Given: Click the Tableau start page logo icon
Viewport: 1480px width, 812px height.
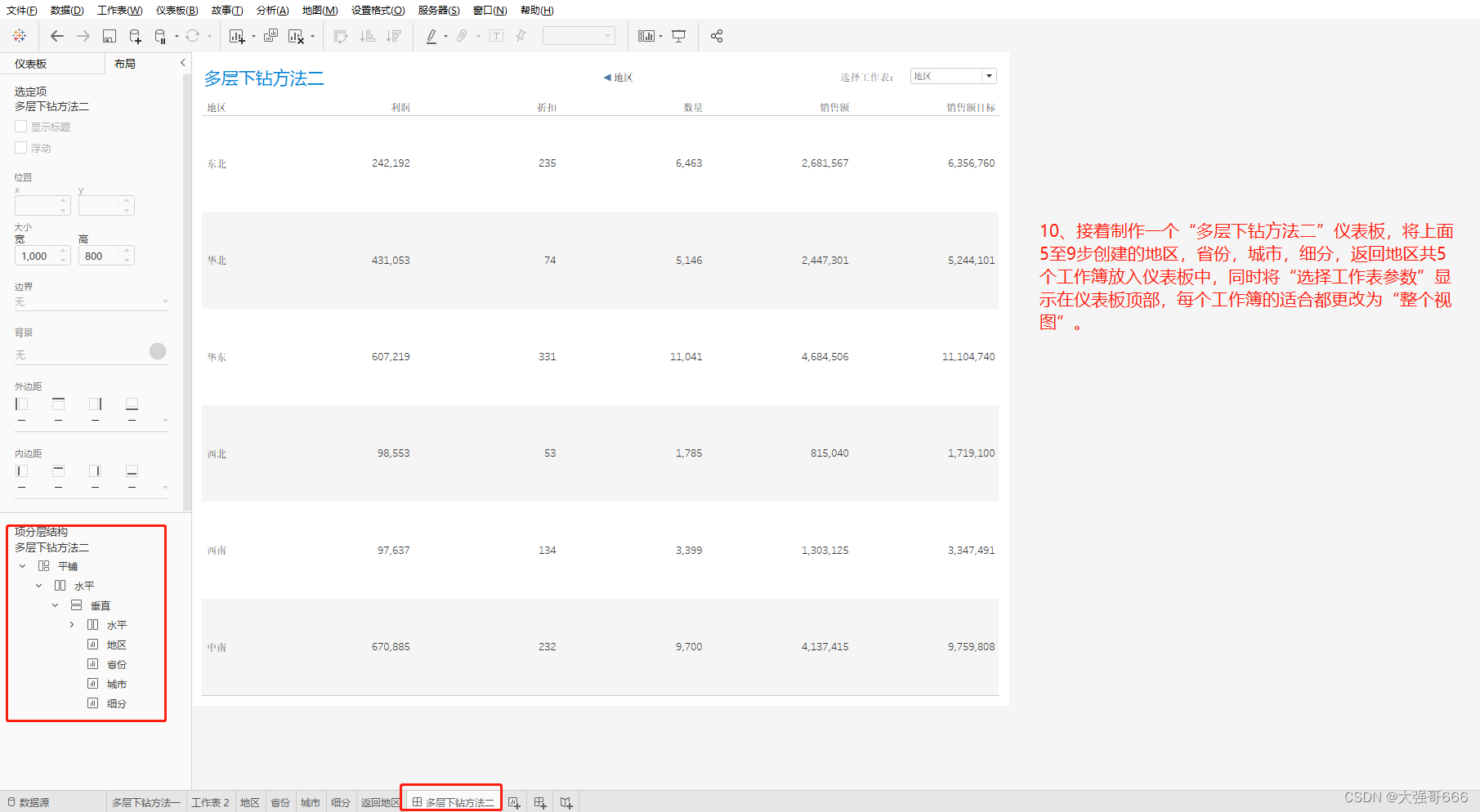Looking at the screenshot, I should click(20, 36).
